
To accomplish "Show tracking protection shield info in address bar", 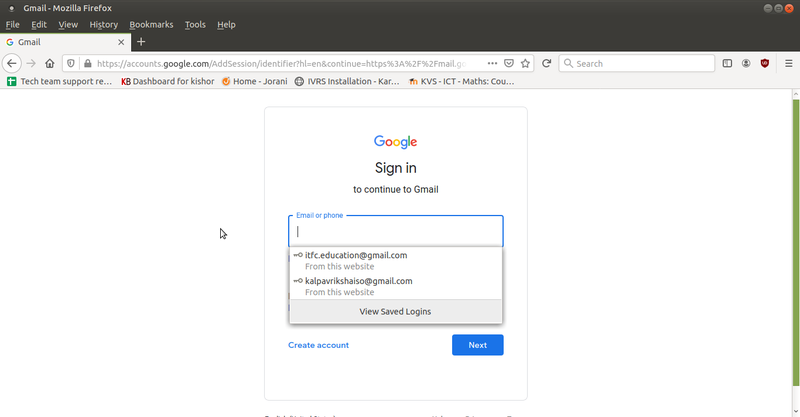I will pos(71,64).
